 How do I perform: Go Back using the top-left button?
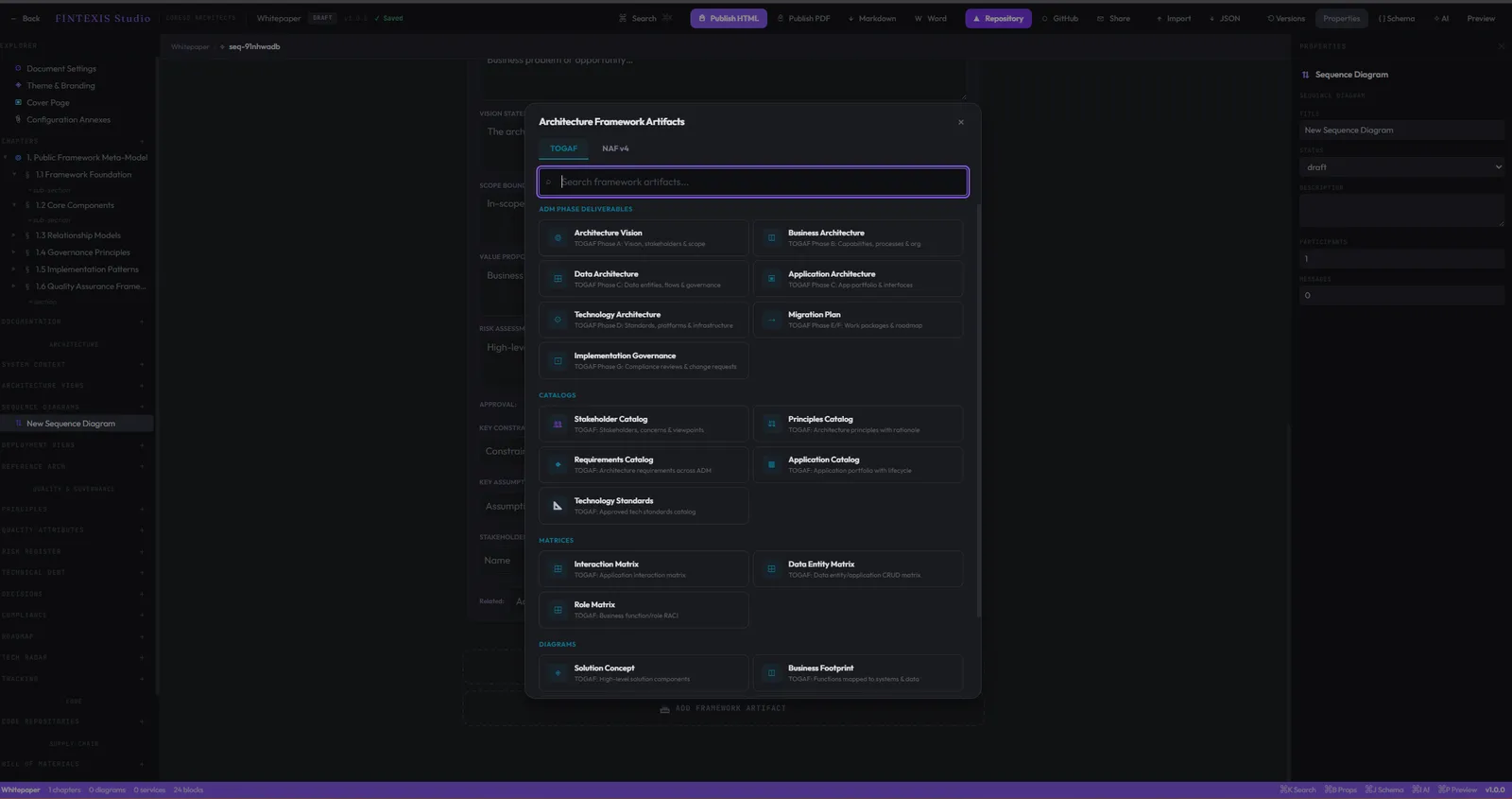click(x=25, y=18)
